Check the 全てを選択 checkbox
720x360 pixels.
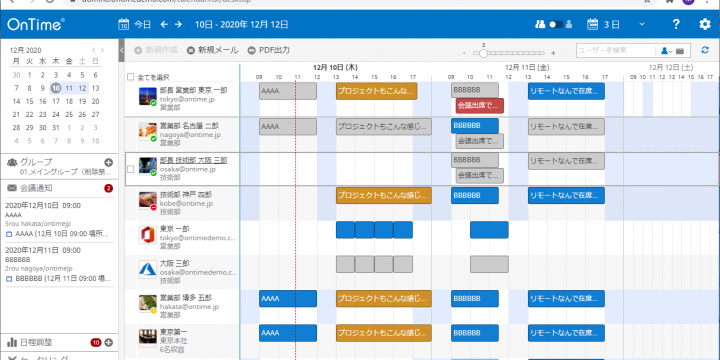130,77
